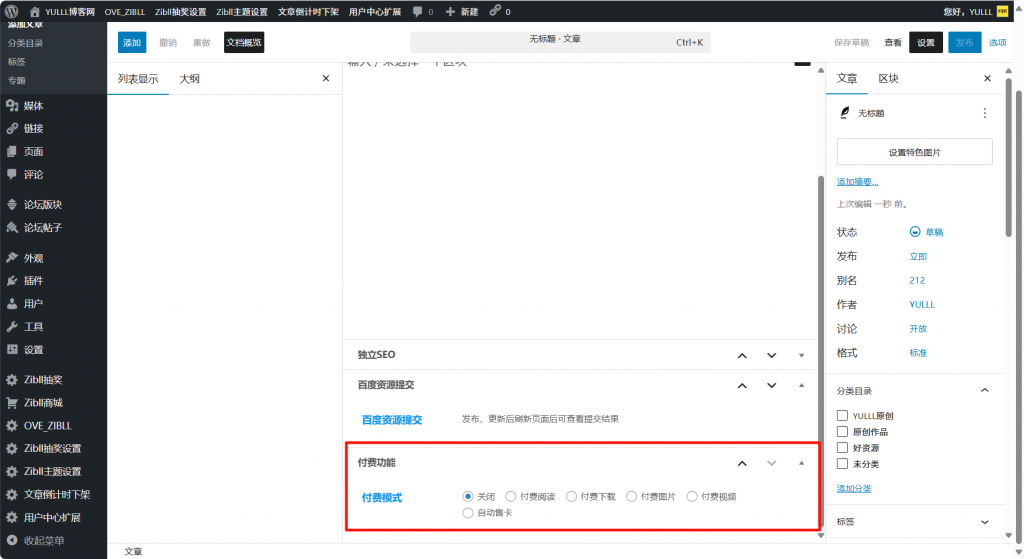Open 用户中心扩展 in the admin bar
This screenshot has height=559, width=1024.
click(x=375, y=12)
